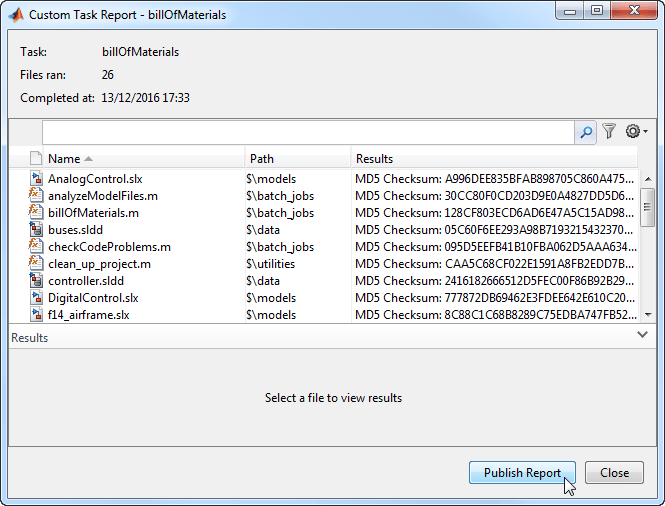Screen dimensions: 665x506
Task: Click the funnel filter icon
Action: click(x=609, y=131)
